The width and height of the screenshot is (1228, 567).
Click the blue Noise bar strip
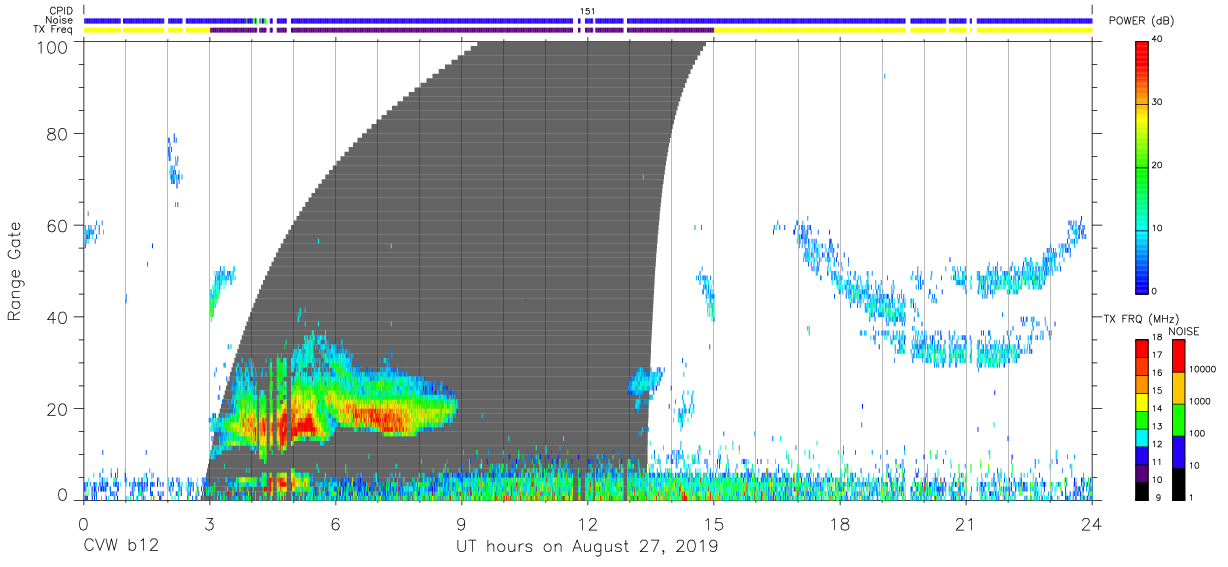click(588, 20)
